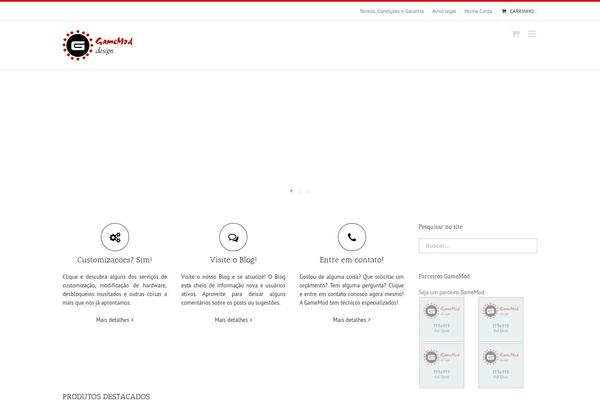Screen dimensions: 600x400
Task: Click Mais detalhes under Visite o Blog
Action: tap(233, 320)
